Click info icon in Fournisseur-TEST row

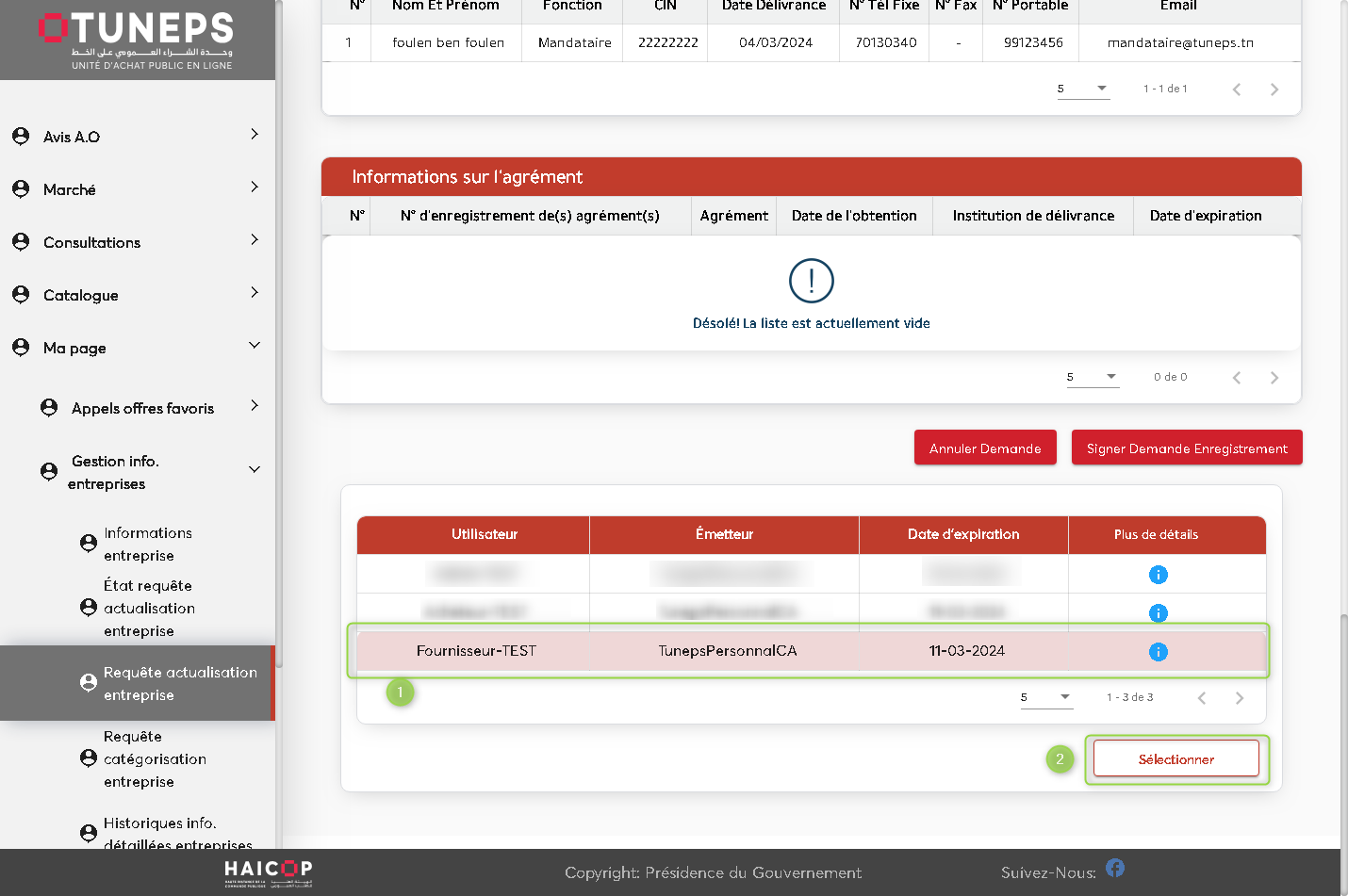coord(1158,652)
